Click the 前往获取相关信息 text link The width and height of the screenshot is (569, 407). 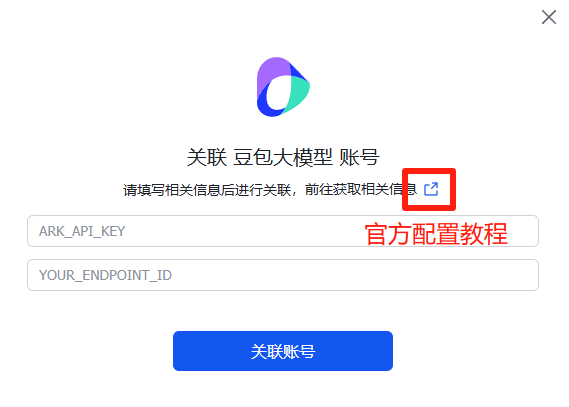[361, 189]
